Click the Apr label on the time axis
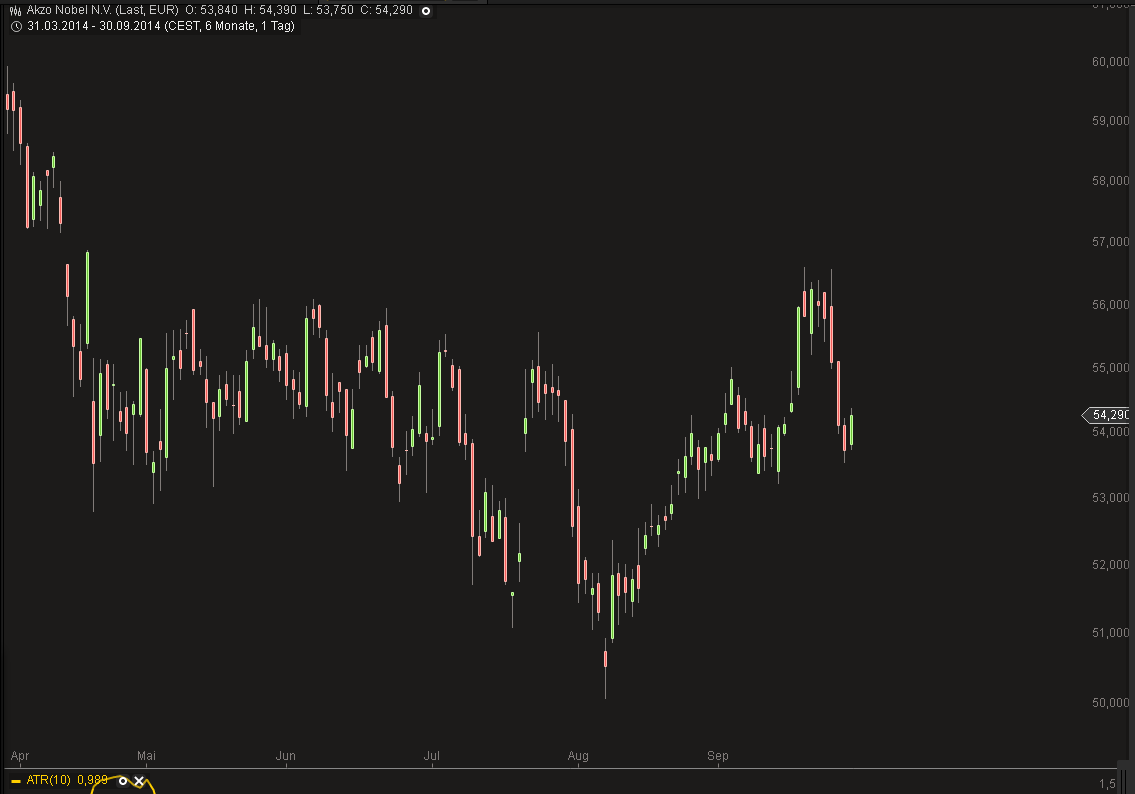Viewport: 1135px width, 794px height. click(x=20, y=756)
